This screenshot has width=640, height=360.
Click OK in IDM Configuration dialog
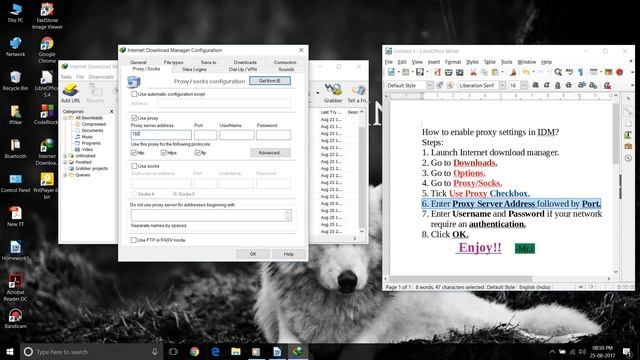coord(253,254)
